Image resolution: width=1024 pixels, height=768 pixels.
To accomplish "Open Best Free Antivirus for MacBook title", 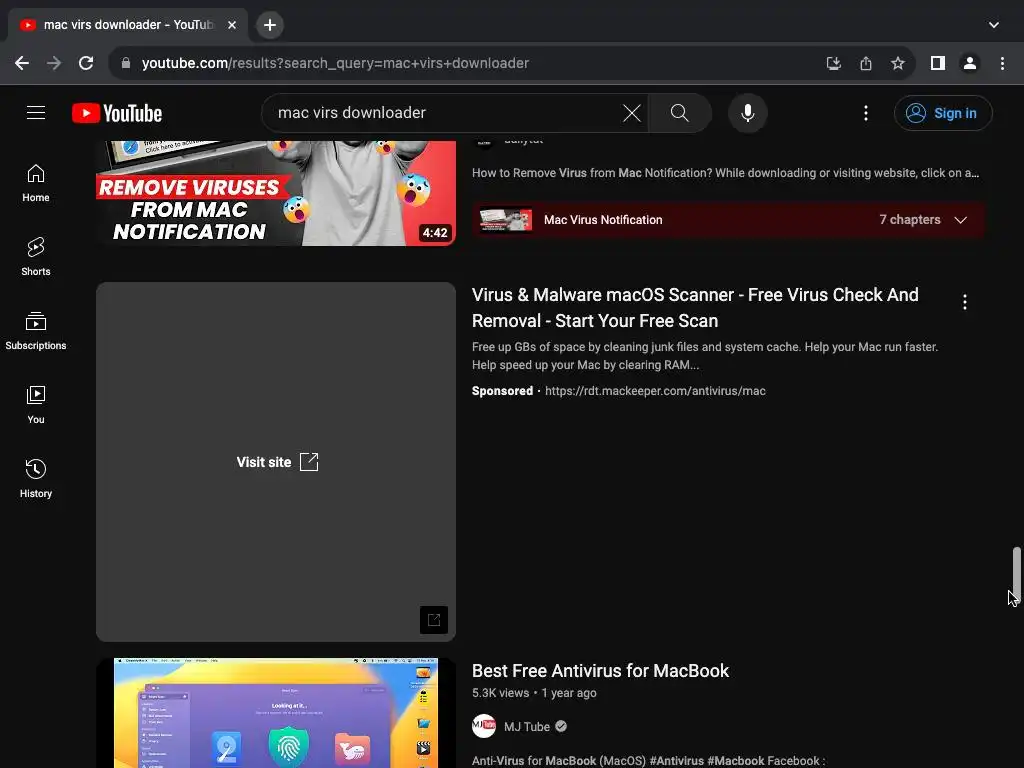I will tap(600, 671).
